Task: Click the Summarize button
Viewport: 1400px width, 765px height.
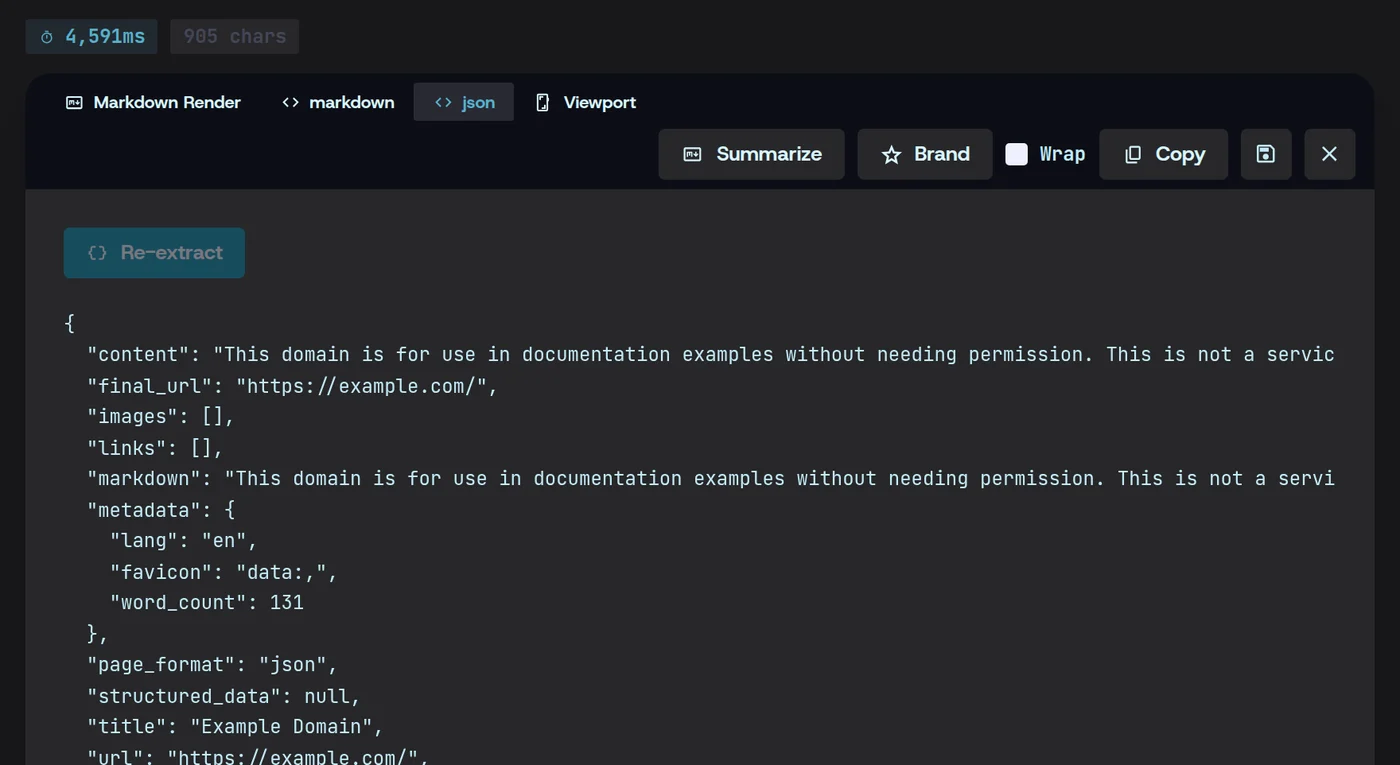Action: (751, 154)
